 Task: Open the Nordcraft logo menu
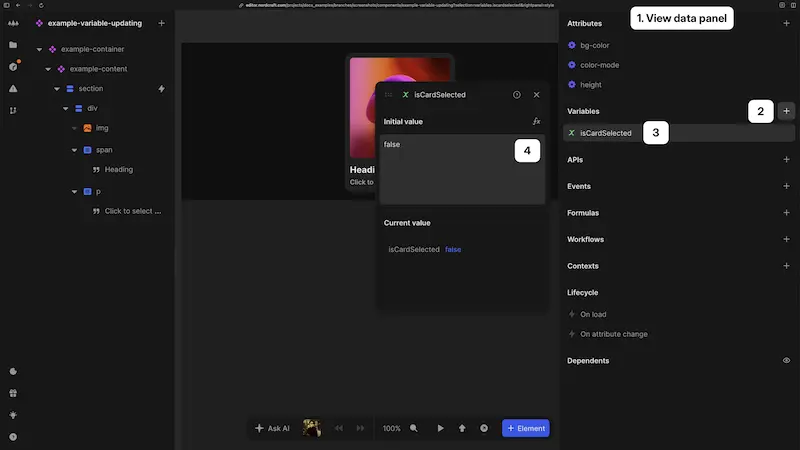click(13, 23)
